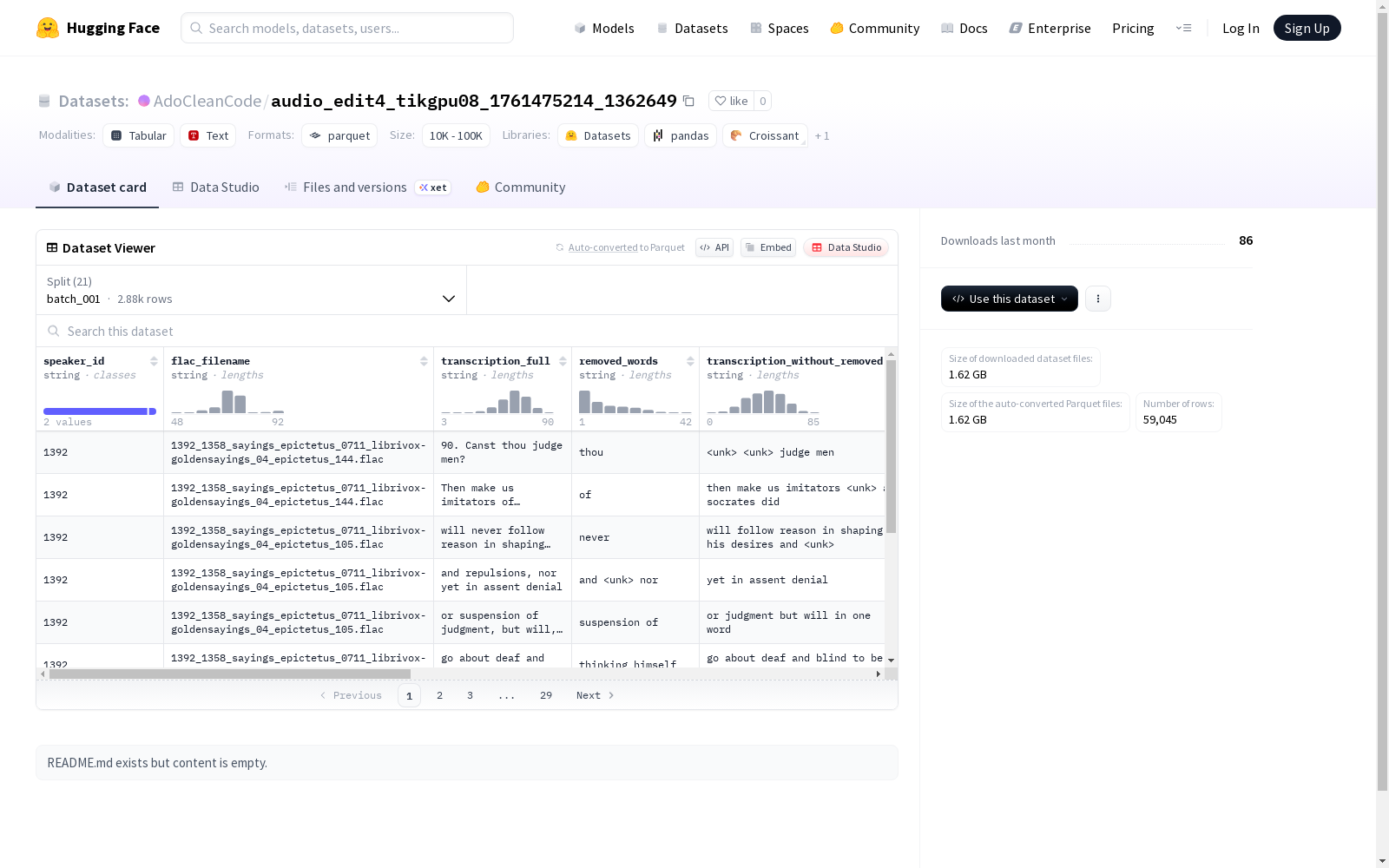Switch to the Data Studio tab
The image size is (1389, 868).
(x=216, y=187)
